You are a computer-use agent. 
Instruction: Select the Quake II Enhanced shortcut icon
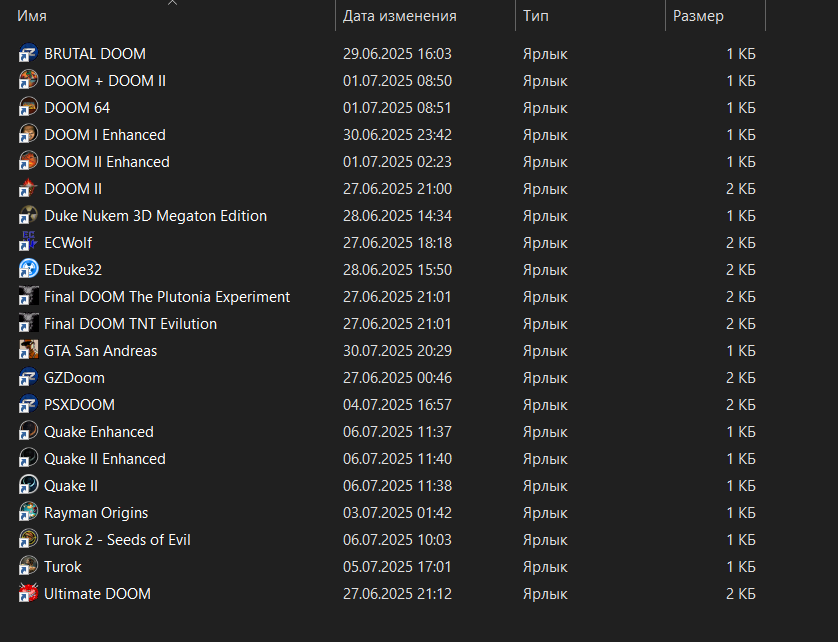coord(28,459)
